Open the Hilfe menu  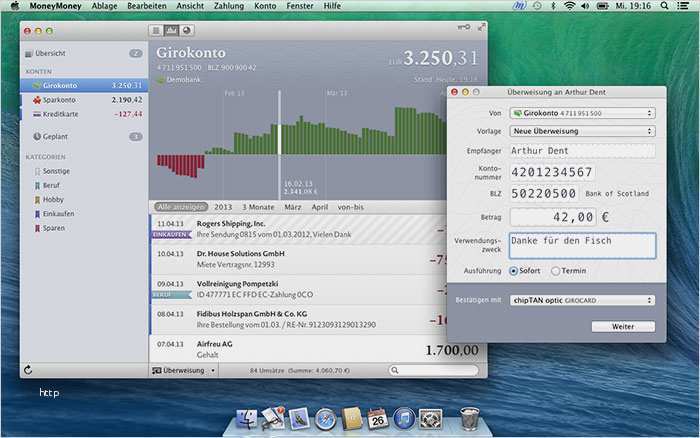click(332, 6)
